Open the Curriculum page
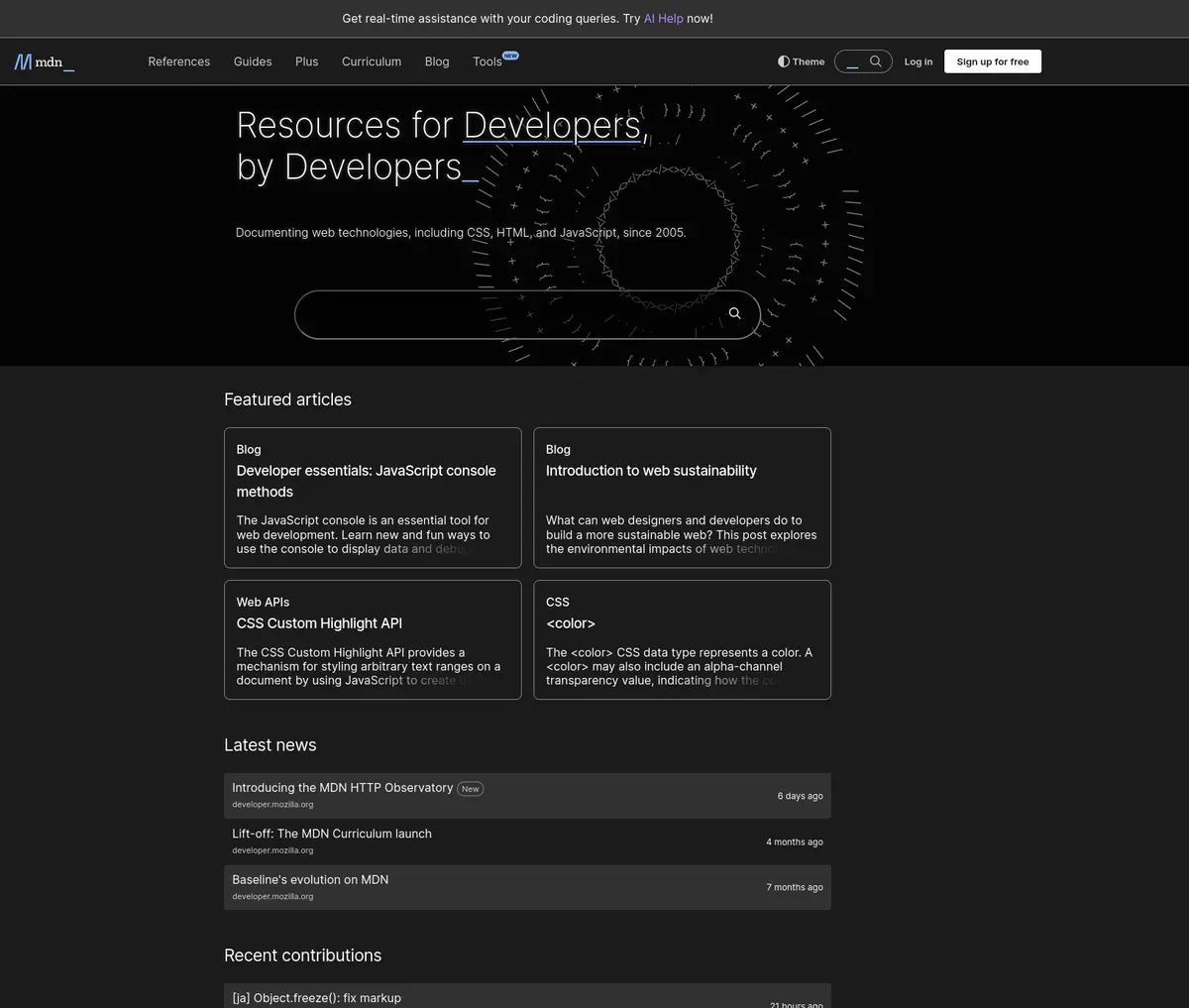1189x1008 pixels. tap(371, 61)
